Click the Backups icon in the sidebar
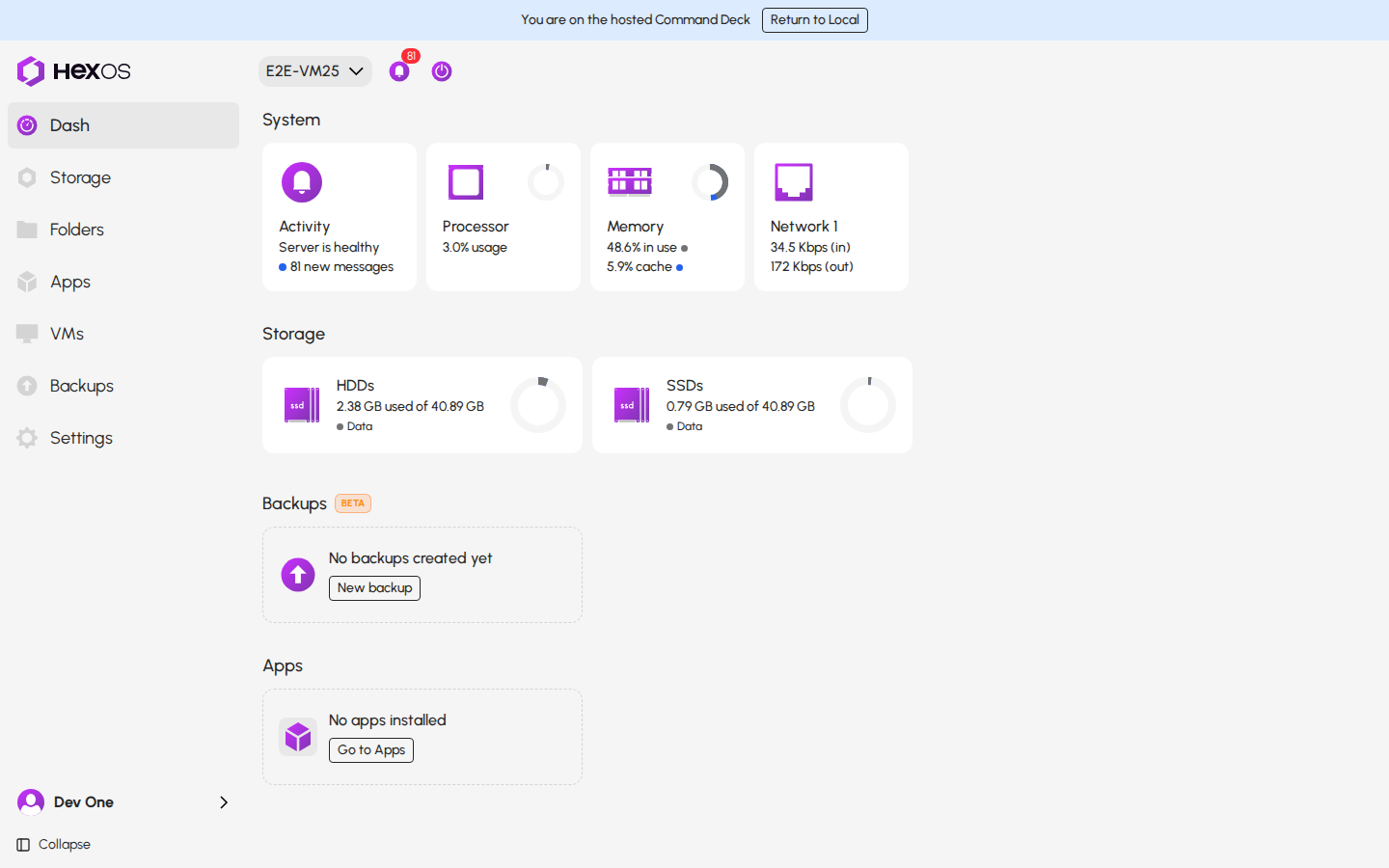 (x=27, y=386)
